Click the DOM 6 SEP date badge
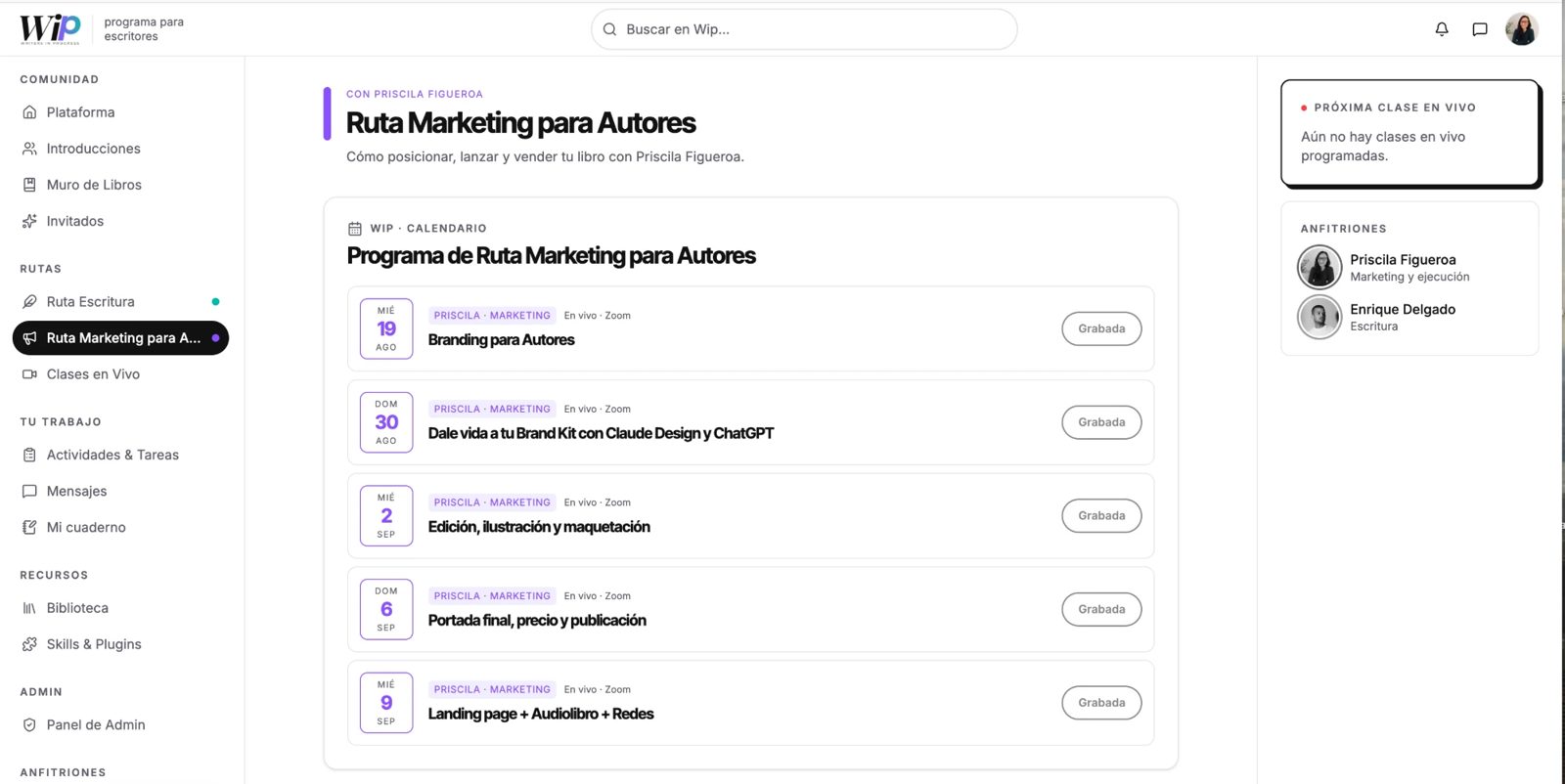 pyautogui.click(x=386, y=609)
